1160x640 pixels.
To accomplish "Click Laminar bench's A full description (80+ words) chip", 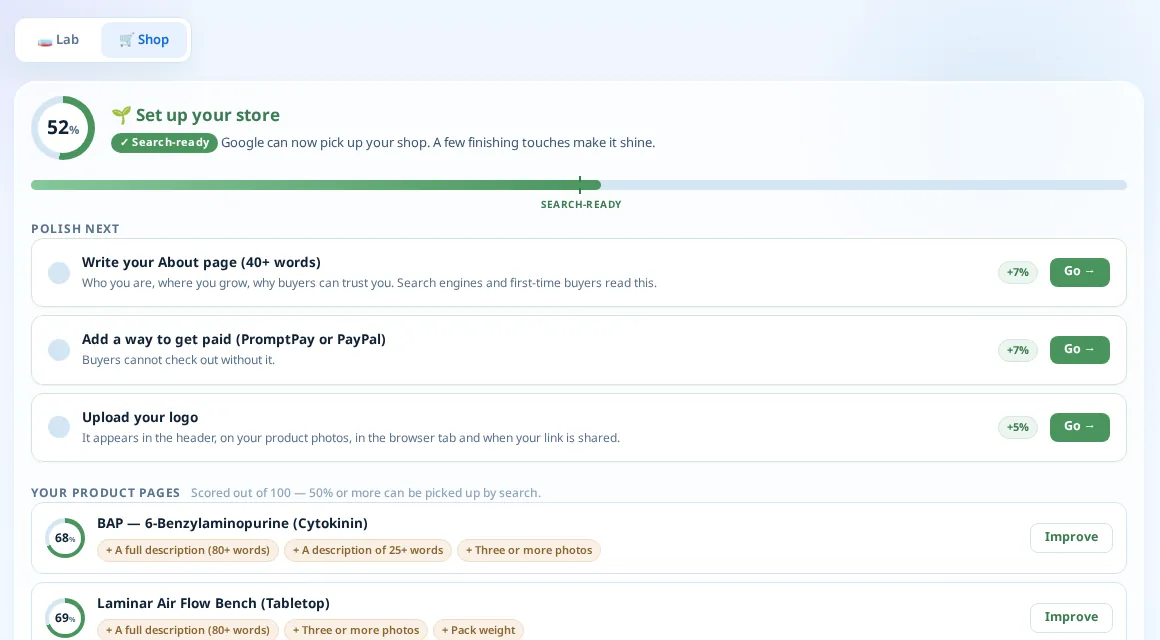I will click(188, 630).
